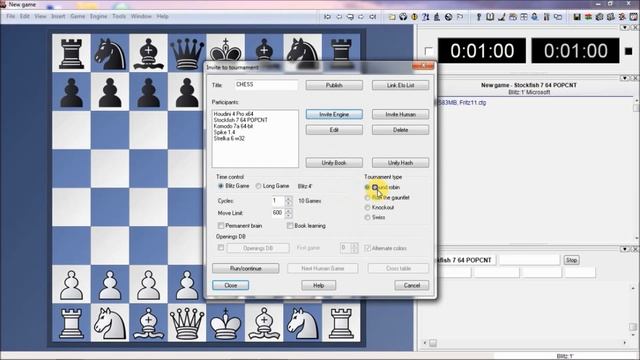Click the white king on the board
Image resolution: width=640 pixels, height=360 pixels.
coord(225,323)
